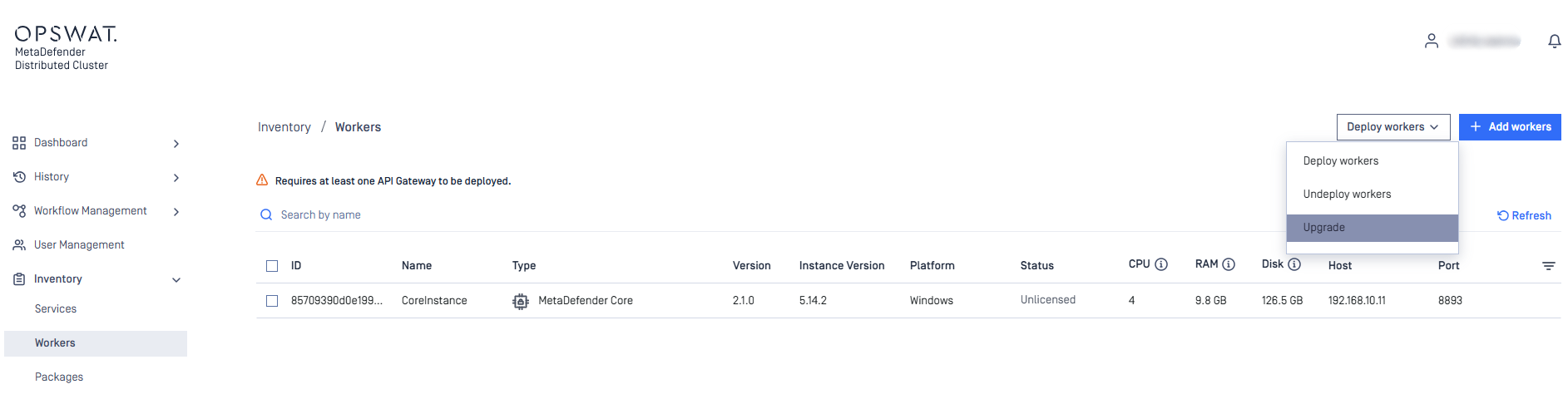The image size is (1568, 399).
Task: Expand the Dashboard sidebar section
Action: point(176,144)
